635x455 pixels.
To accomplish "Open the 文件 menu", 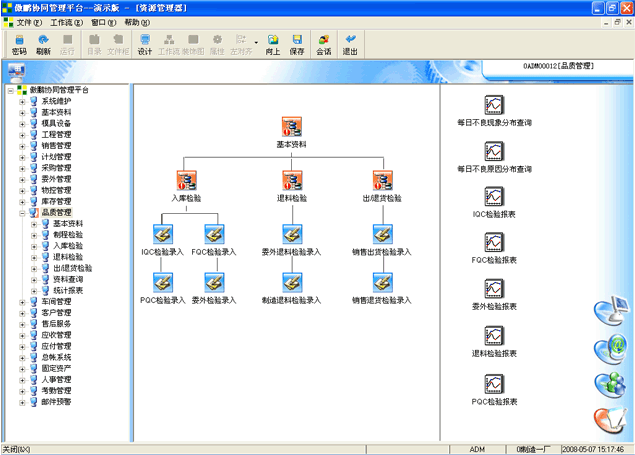I will (28, 22).
